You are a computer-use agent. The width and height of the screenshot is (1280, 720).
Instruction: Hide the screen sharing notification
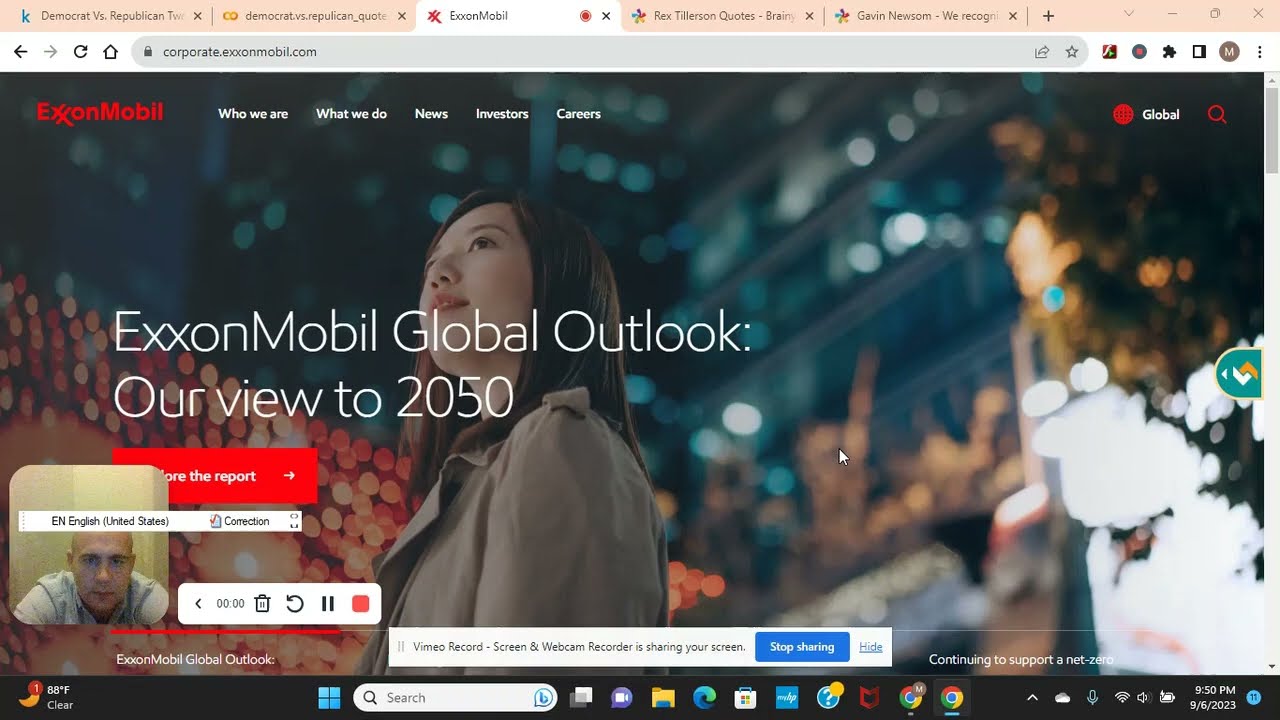(x=871, y=647)
